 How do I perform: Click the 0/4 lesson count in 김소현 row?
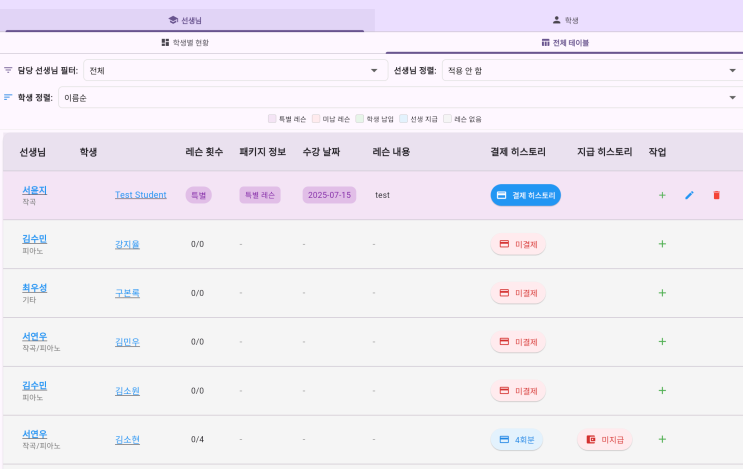[x=198, y=440]
